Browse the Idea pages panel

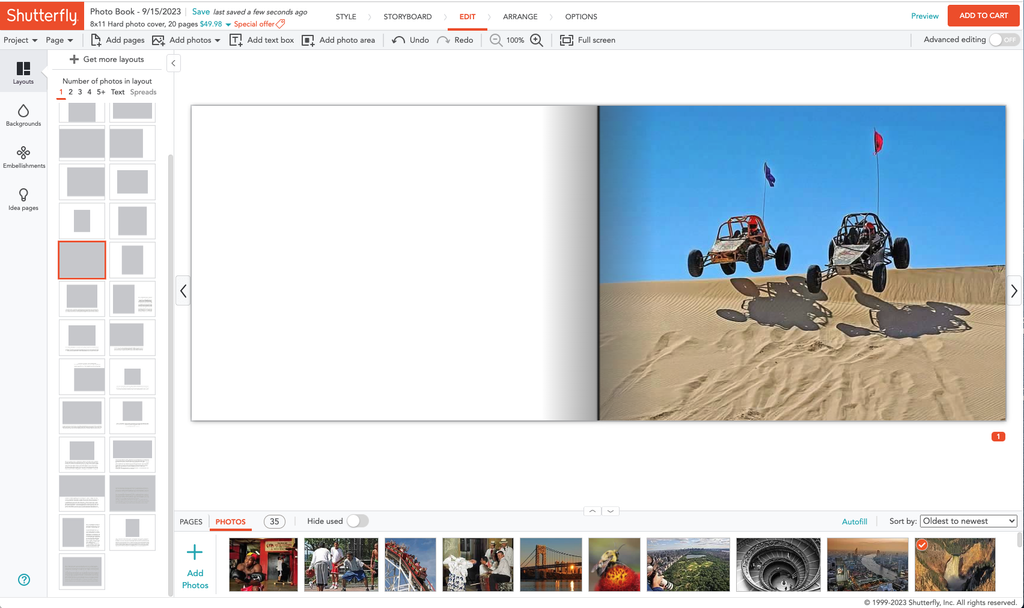tap(22, 196)
